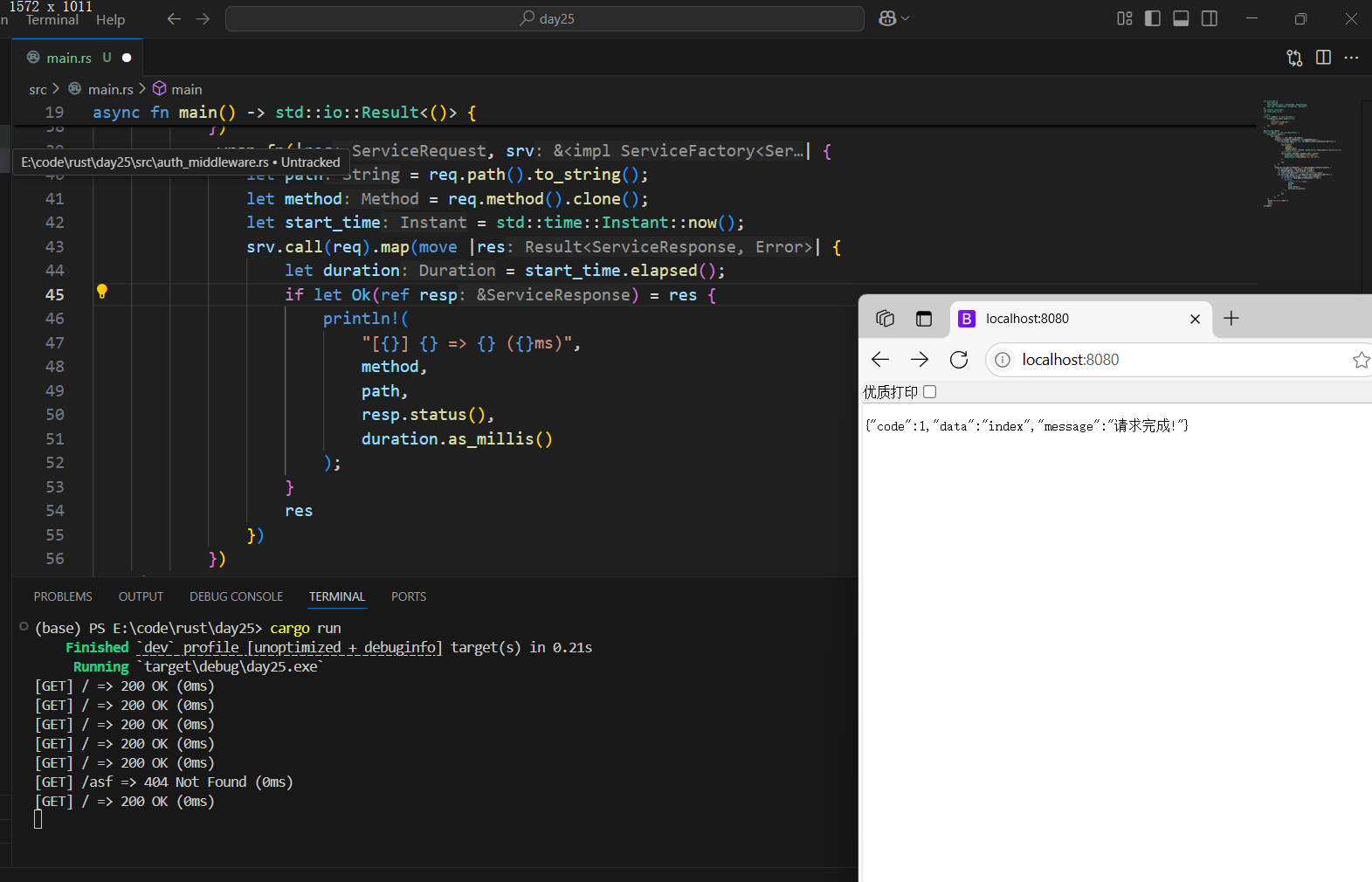The height and width of the screenshot is (882, 1372).
Task: Go back in the browser
Action: (880, 360)
